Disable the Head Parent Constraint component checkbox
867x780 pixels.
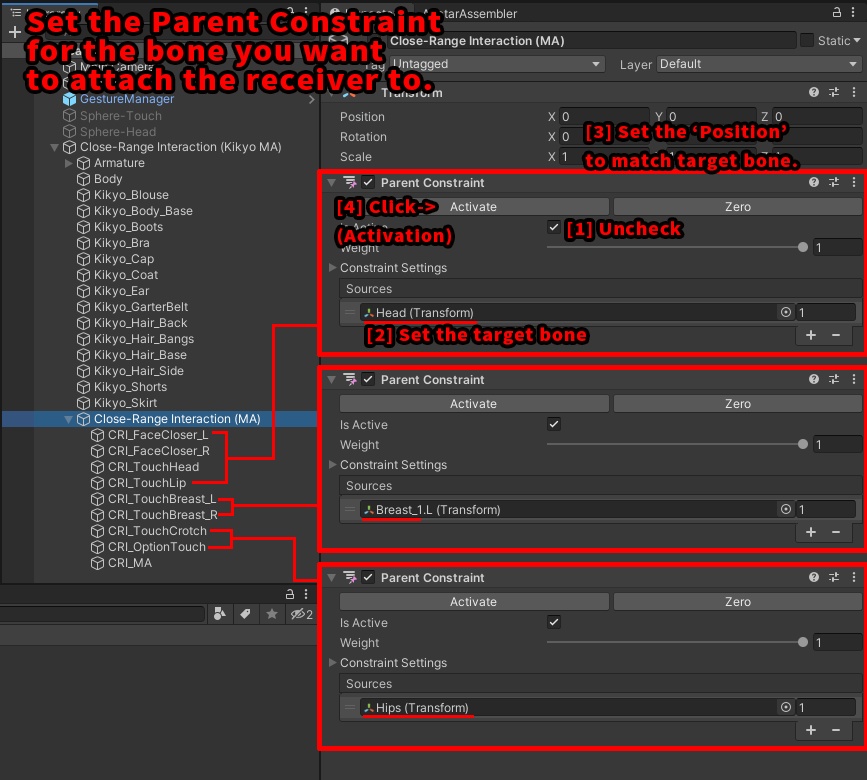pos(368,182)
